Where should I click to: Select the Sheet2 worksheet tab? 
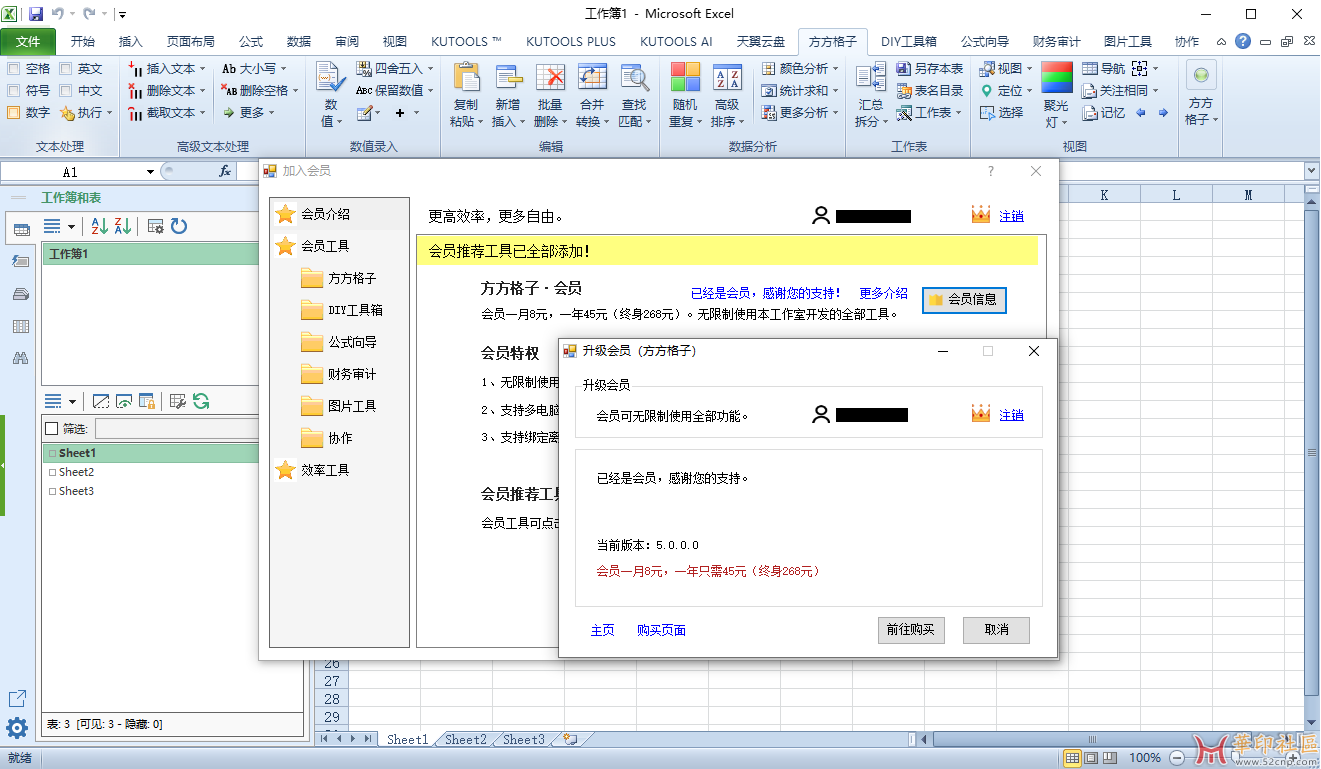point(464,739)
